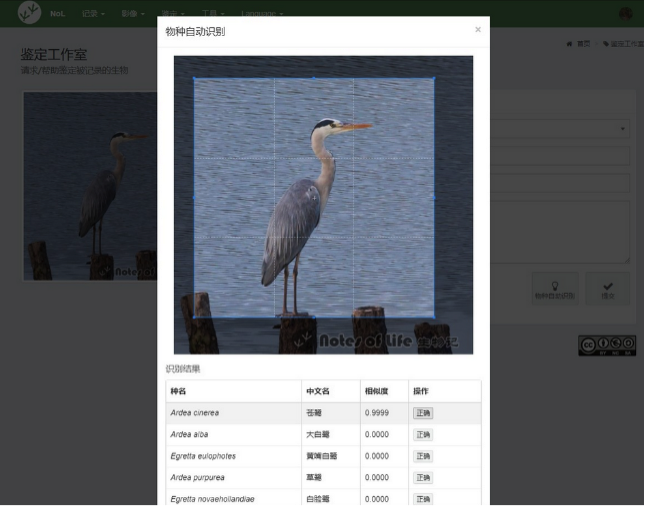Click the Ardea alba species name cell

[233, 435]
